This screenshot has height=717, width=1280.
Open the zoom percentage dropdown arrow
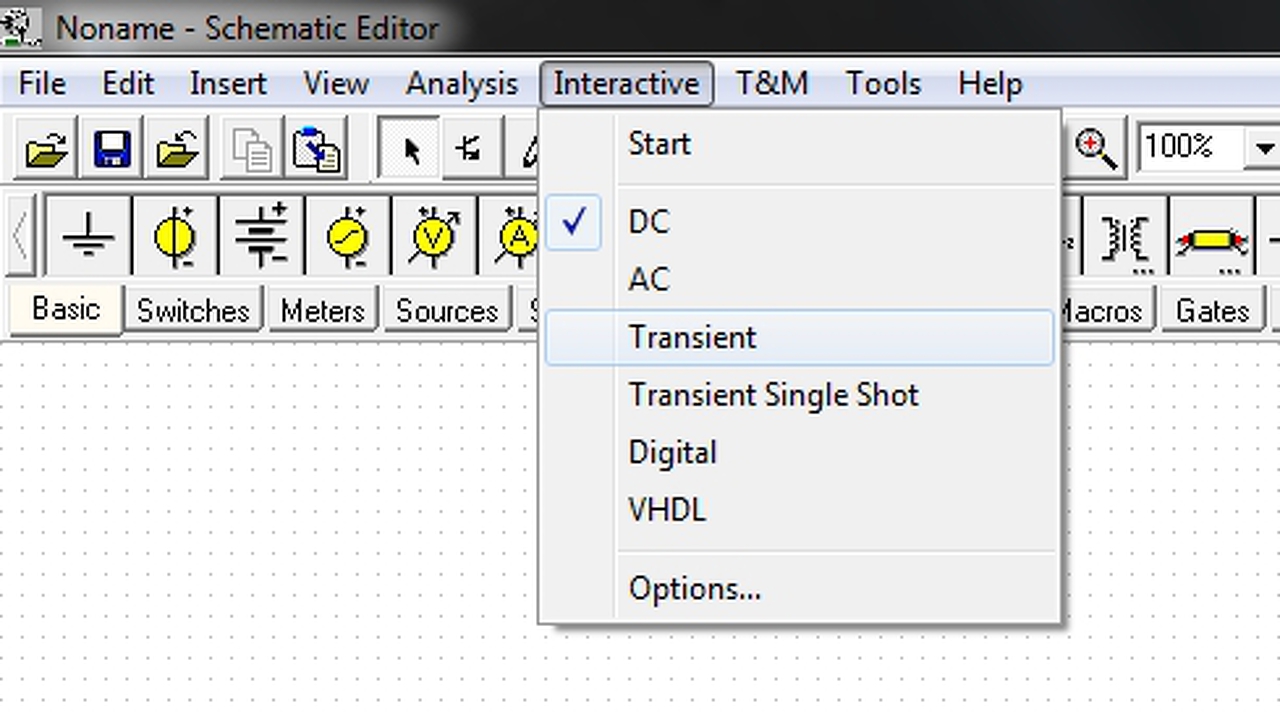click(1264, 149)
